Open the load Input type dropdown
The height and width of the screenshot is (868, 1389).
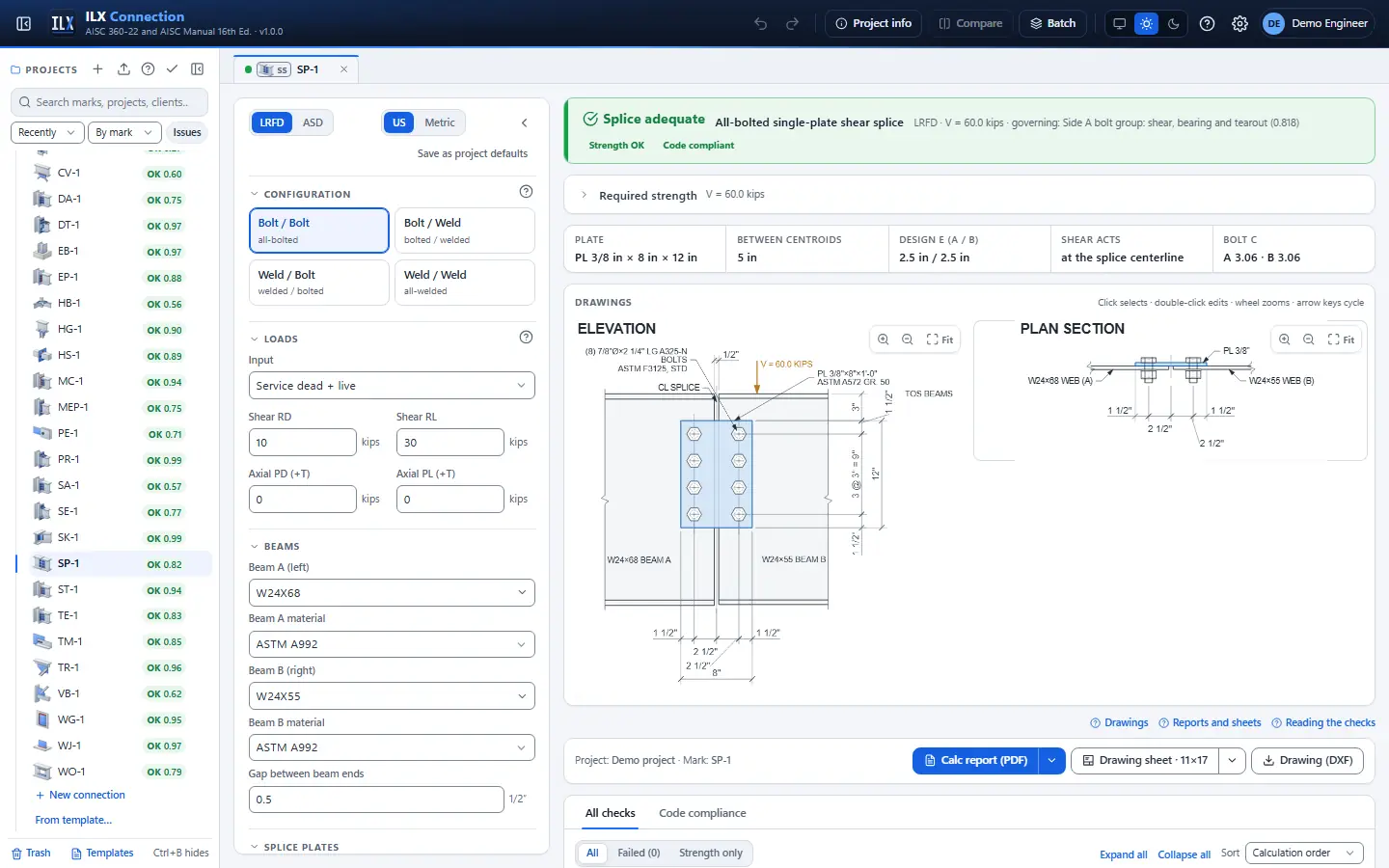click(392, 386)
